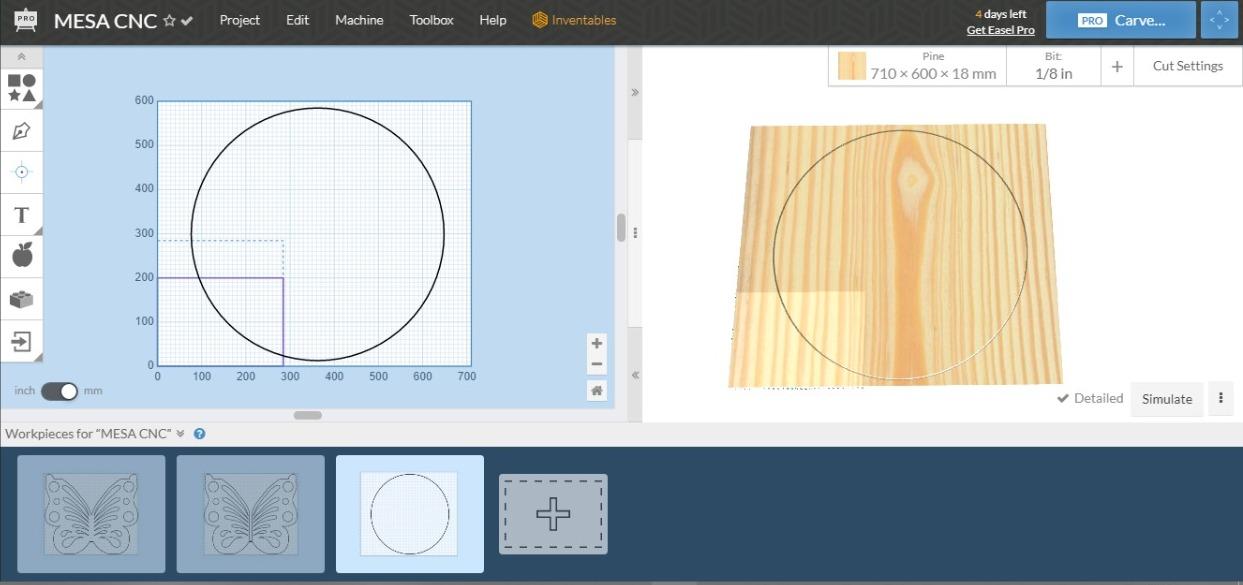Add another bit with the plus button
This screenshot has height=585, width=1243.
[x=1117, y=66]
